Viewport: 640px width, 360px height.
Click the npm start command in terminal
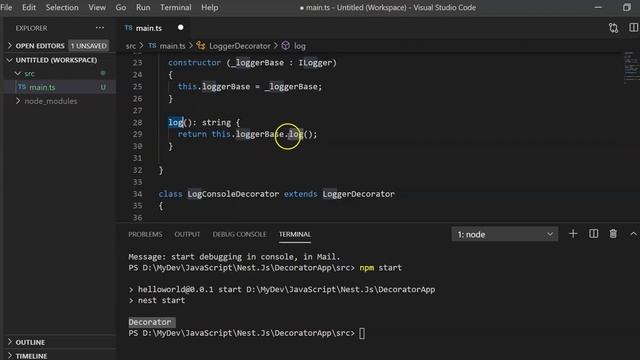coord(380,268)
